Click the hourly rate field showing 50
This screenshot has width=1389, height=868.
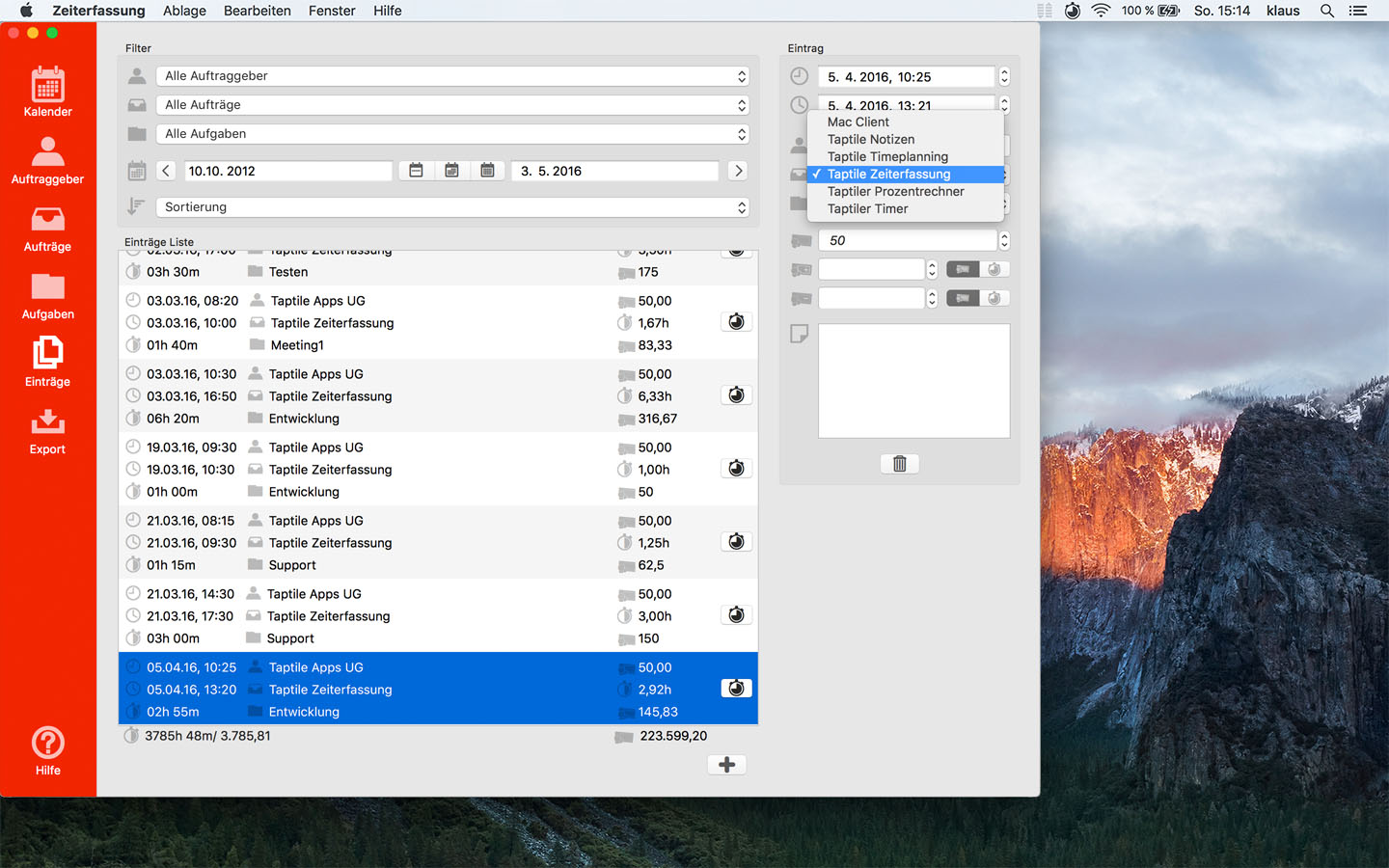(907, 240)
